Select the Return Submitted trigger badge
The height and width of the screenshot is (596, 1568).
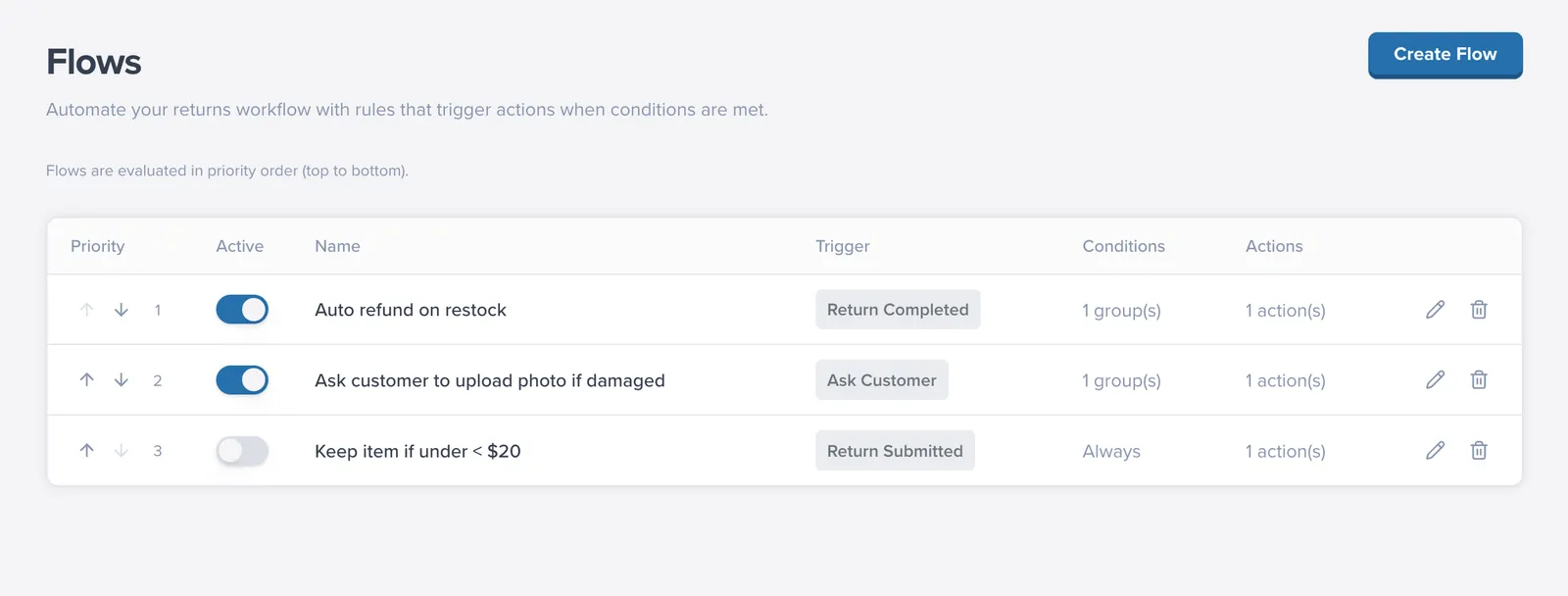point(895,451)
